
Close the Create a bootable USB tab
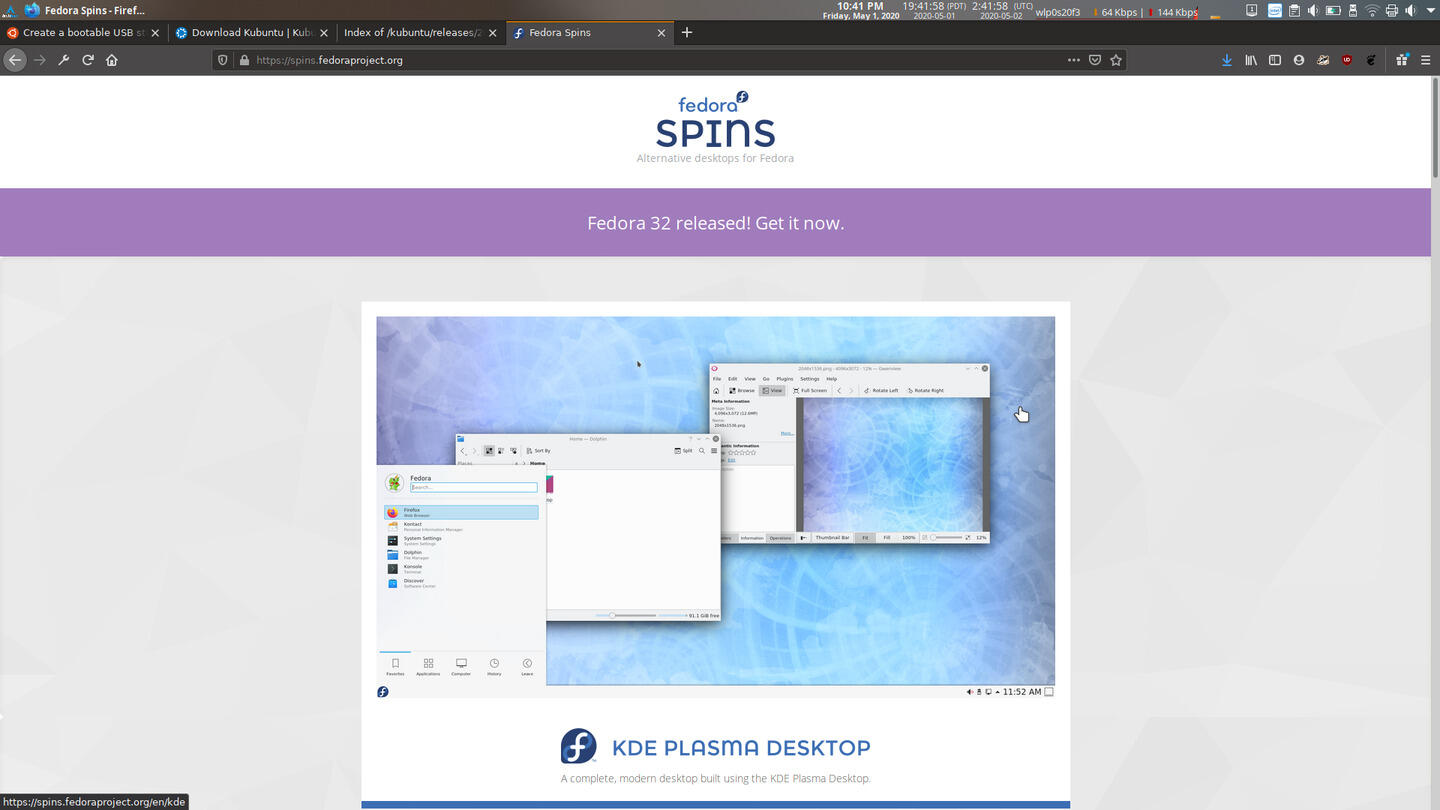pyautogui.click(x=155, y=33)
